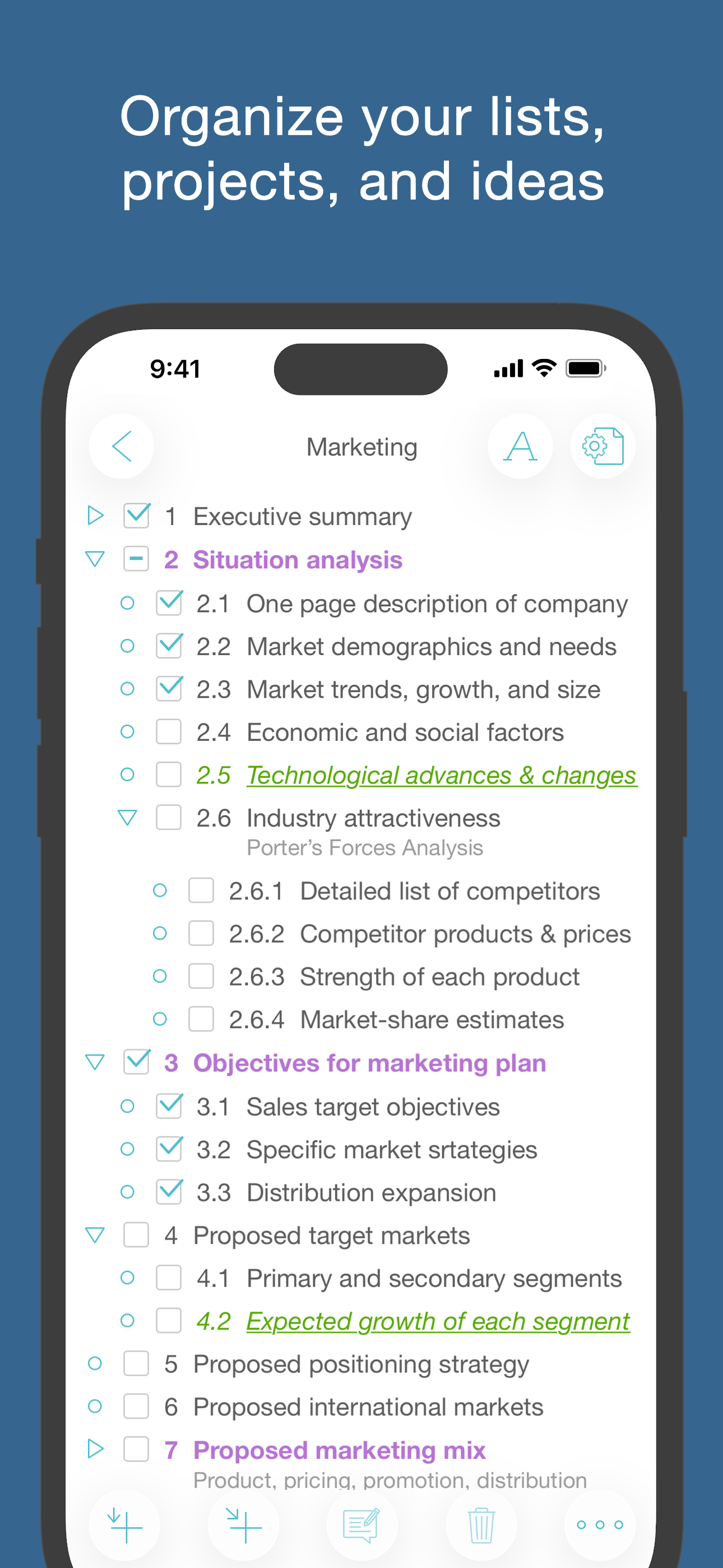Mark 2.6.1 Detailed list of competitors as done
723x1568 pixels.
coord(201,890)
